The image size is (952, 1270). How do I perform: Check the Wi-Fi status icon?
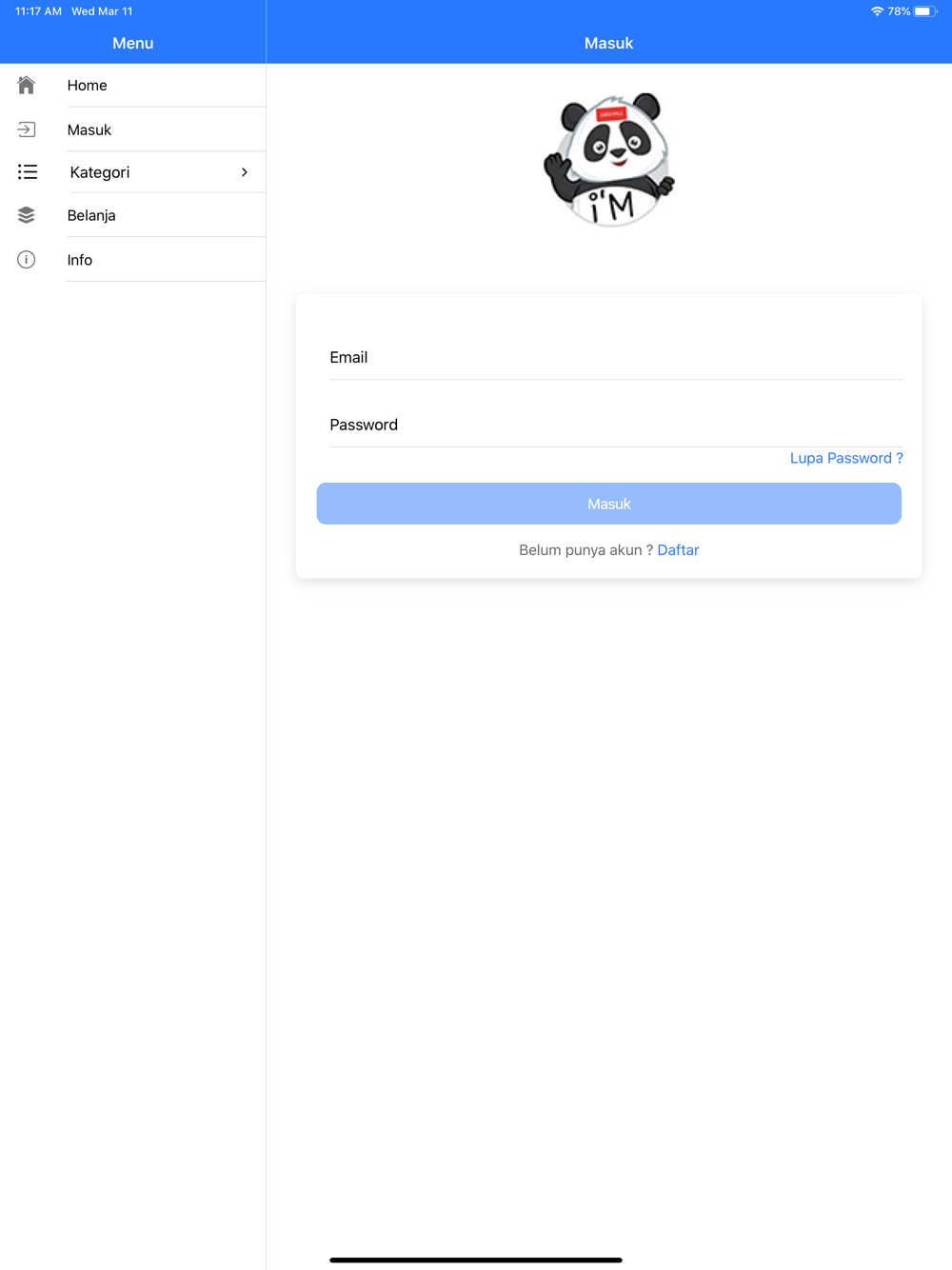(x=877, y=11)
